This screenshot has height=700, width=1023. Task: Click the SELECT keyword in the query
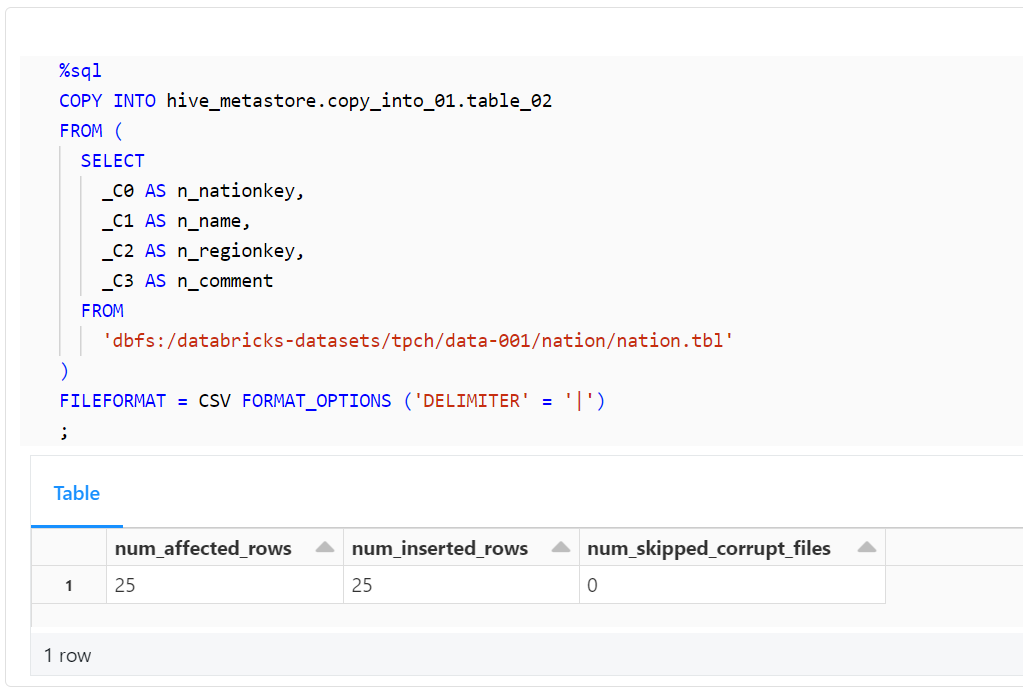click(x=112, y=160)
